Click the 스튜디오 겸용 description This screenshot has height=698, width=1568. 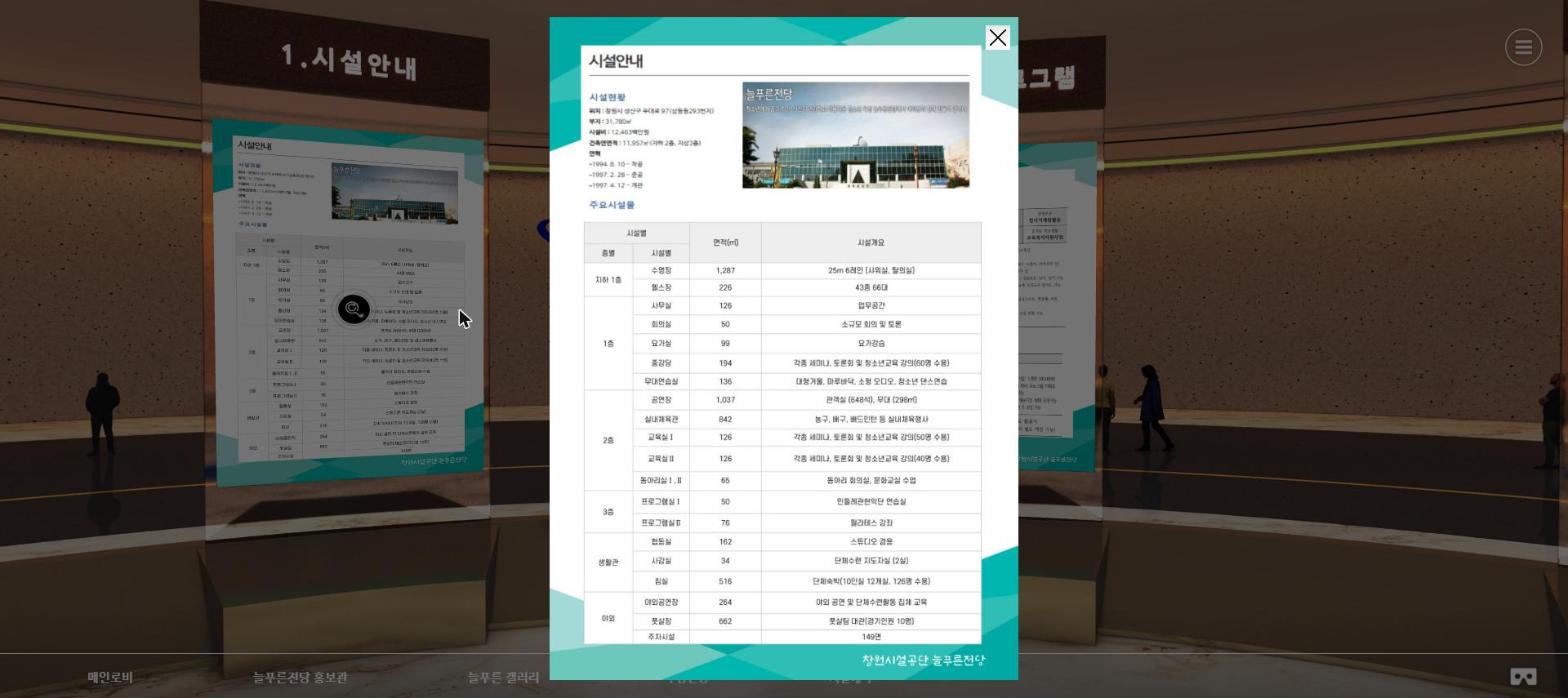click(871, 542)
